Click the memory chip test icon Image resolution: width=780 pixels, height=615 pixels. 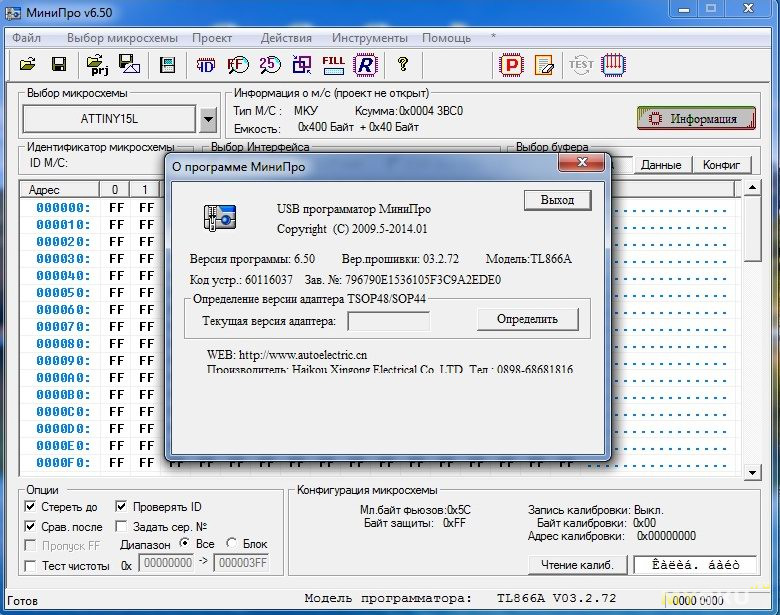pyautogui.click(x=613, y=65)
